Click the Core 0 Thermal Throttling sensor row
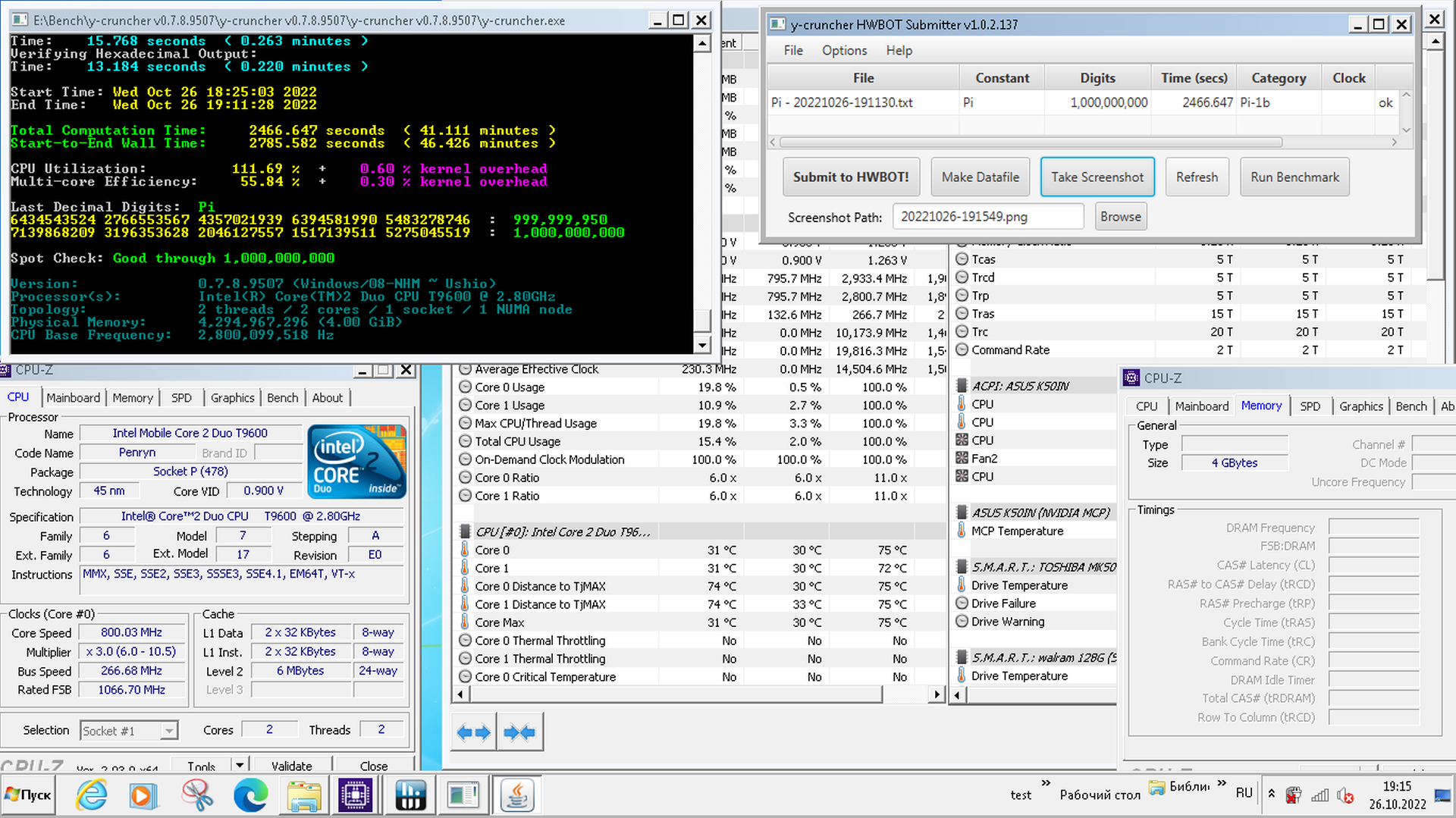The width and height of the screenshot is (1456, 818). (701, 641)
